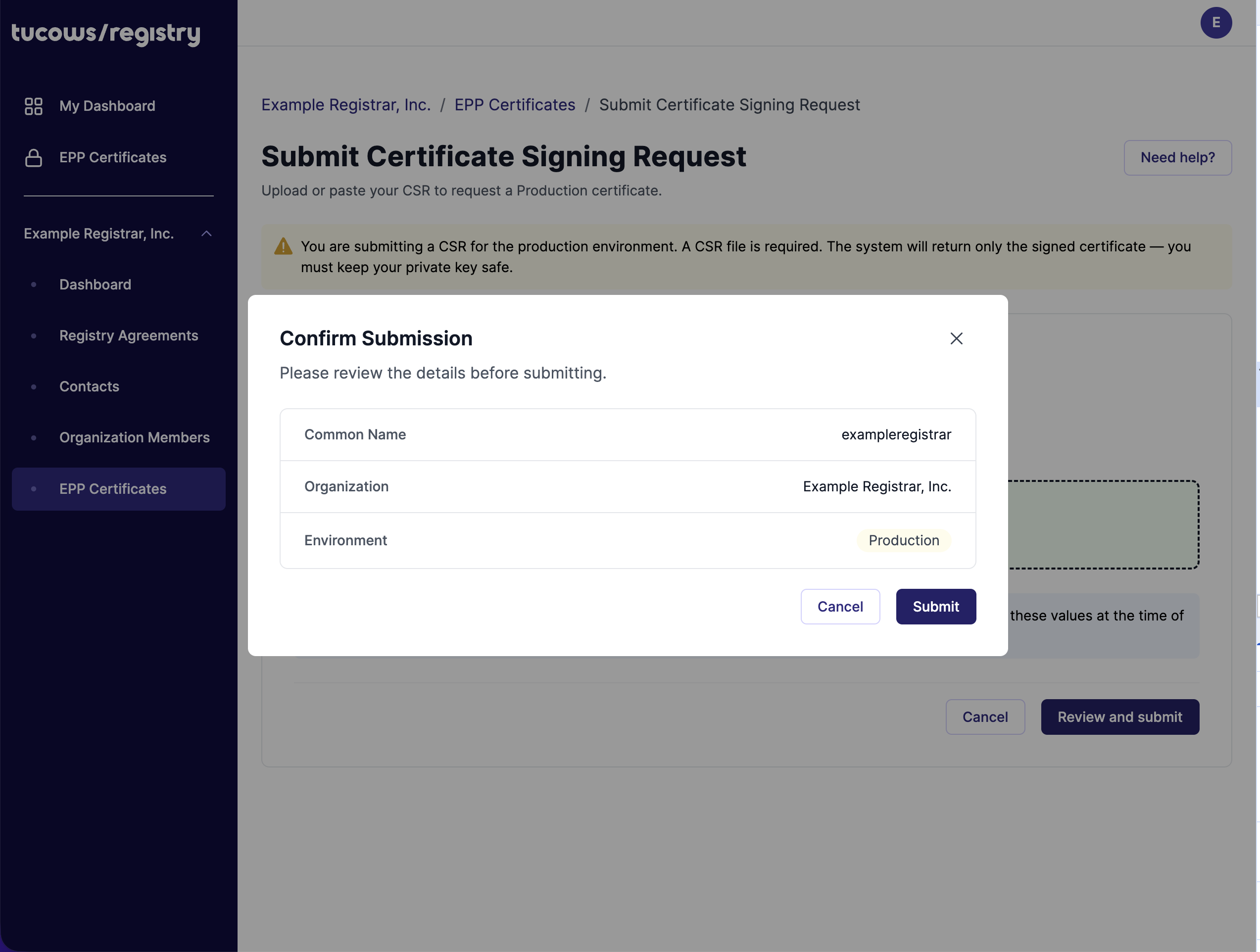Image resolution: width=1260 pixels, height=952 pixels.
Task: Open Organization Members page
Action: point(135,437)
